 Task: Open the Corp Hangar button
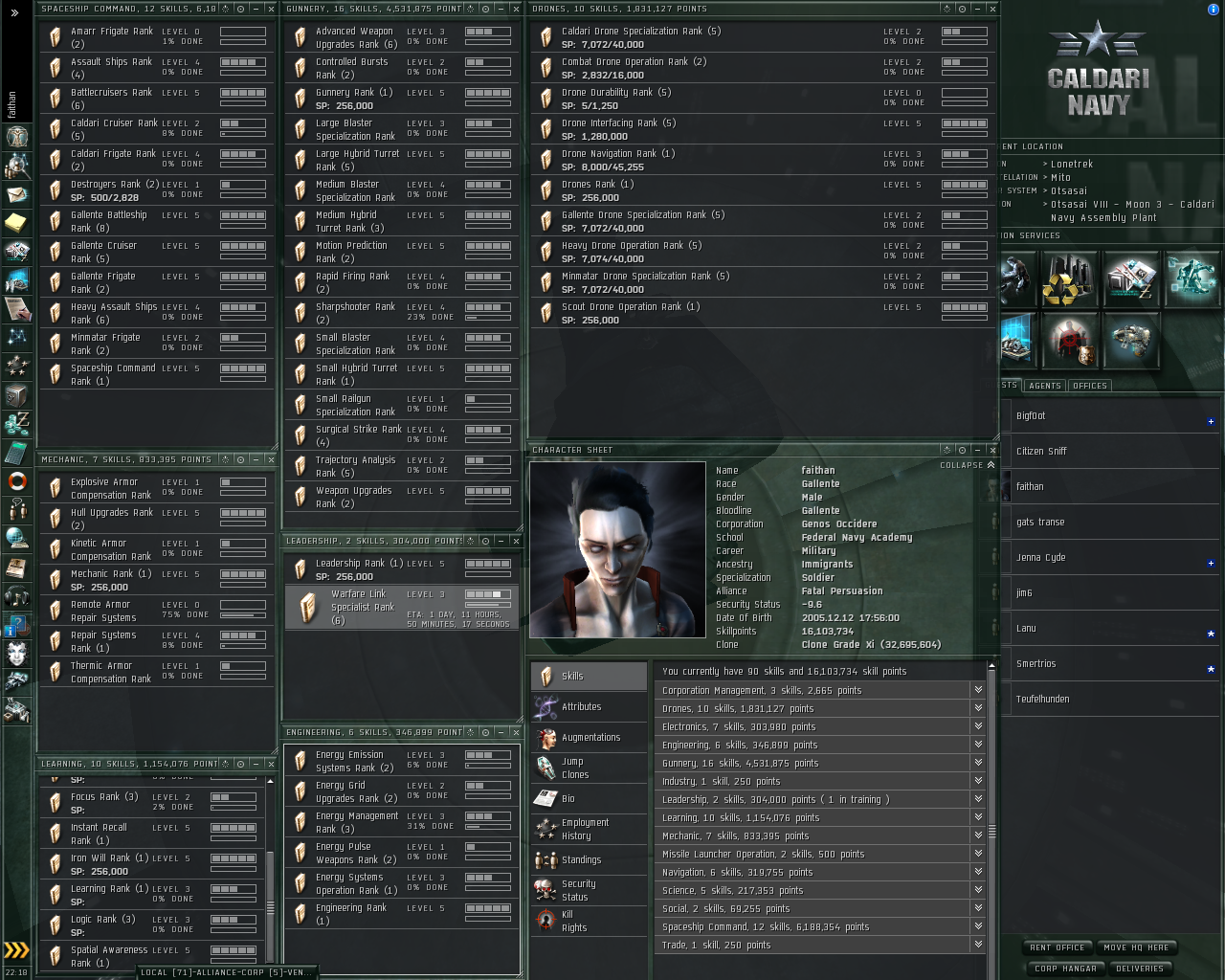[1064, 969]
